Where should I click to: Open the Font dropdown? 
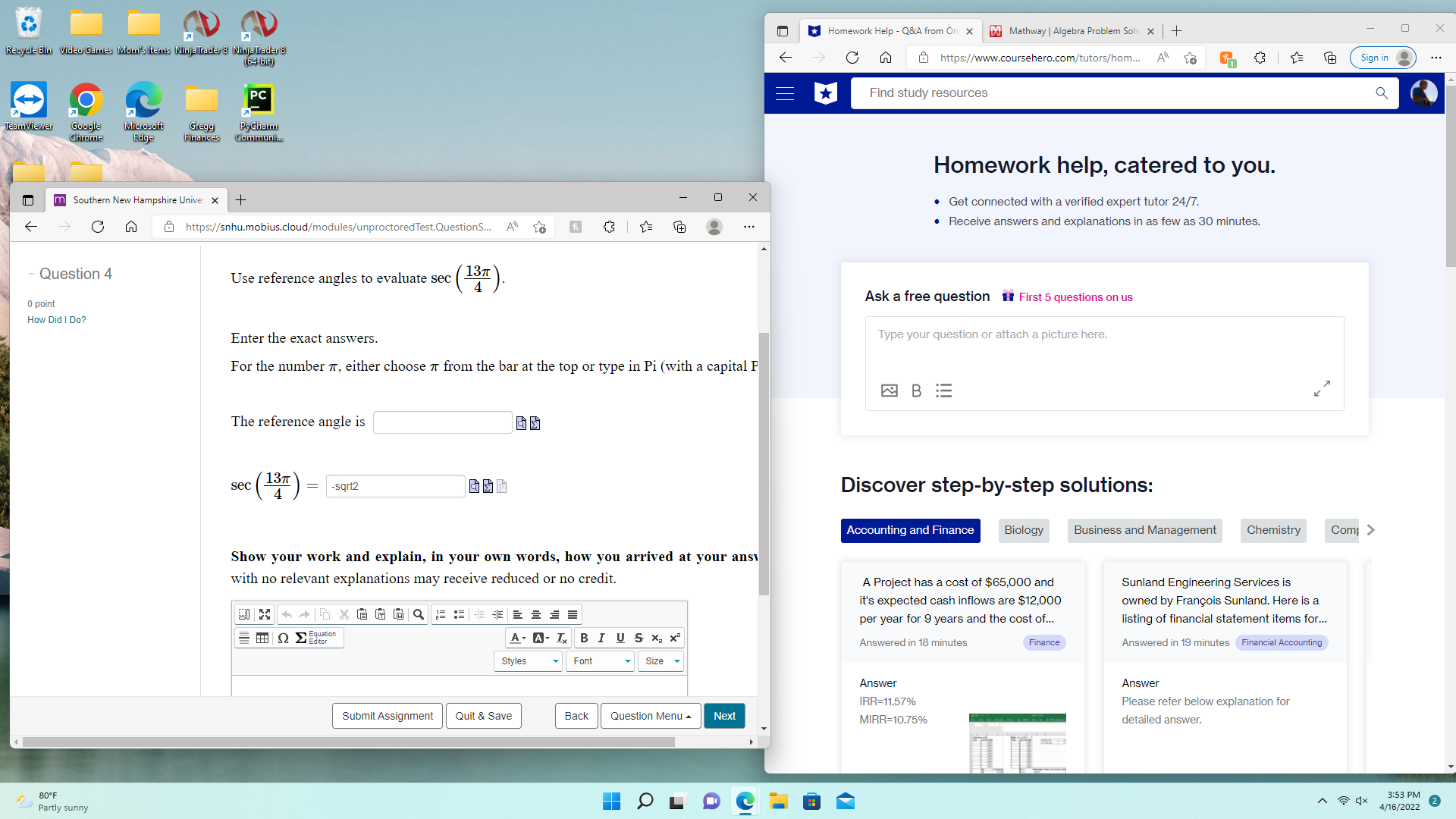pos(599,661)
